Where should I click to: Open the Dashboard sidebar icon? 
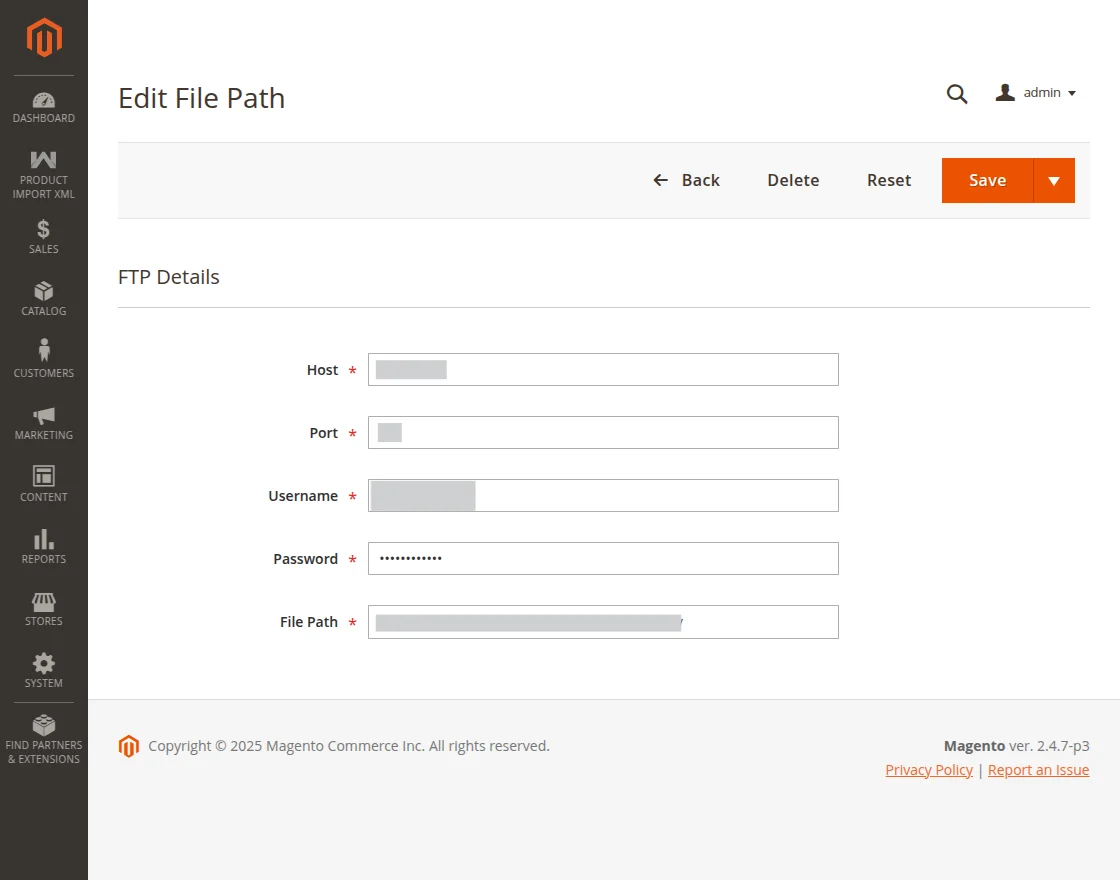pyautogui.click(x=44, y=100)
